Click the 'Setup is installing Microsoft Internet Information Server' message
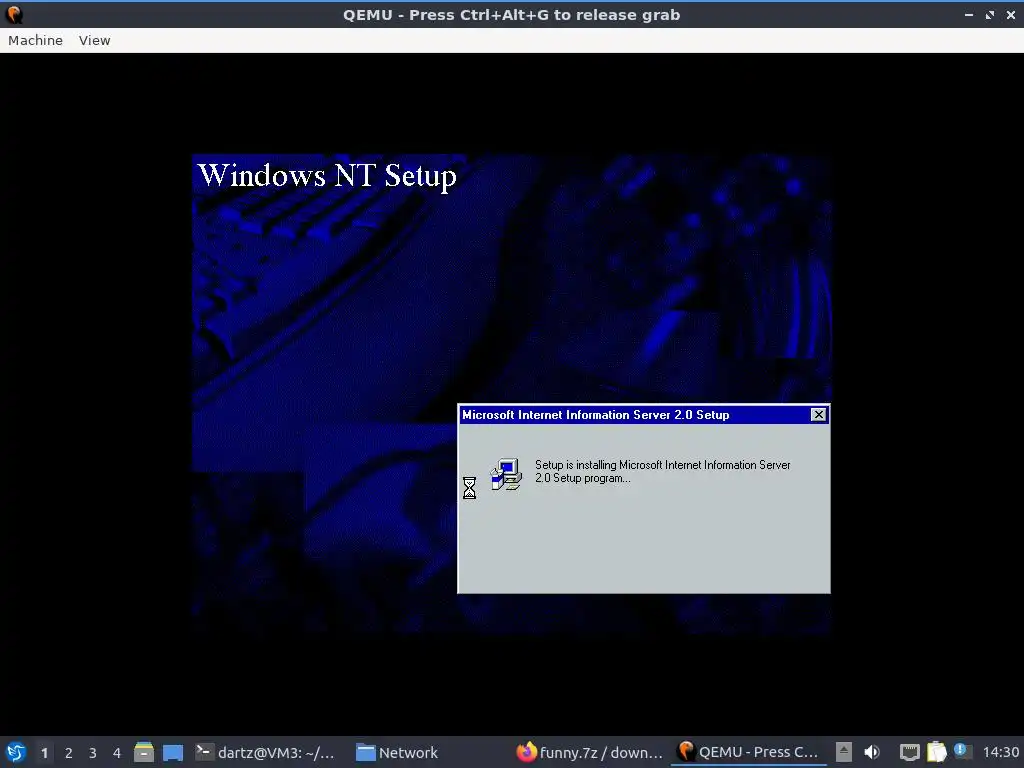The height and width of the screenshot is (768, 1024). click(662, 471)
